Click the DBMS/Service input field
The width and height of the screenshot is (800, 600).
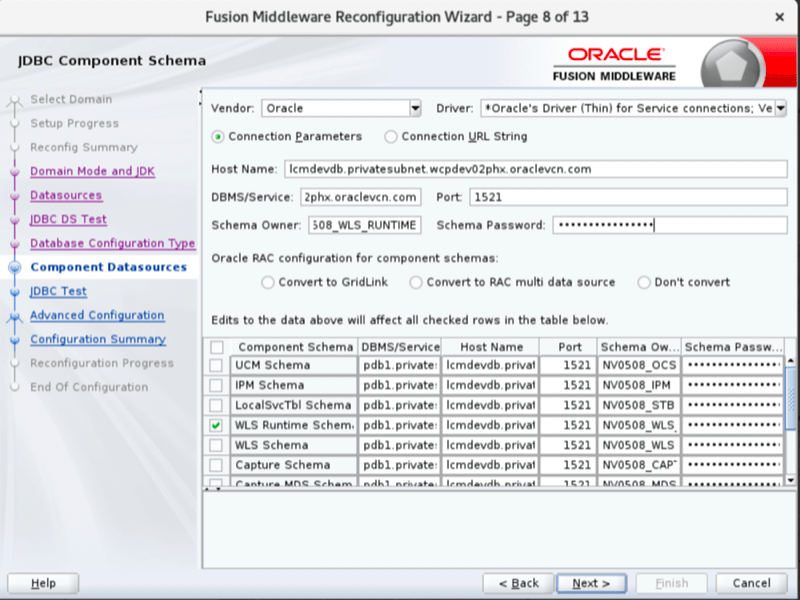tap(361, 197)
